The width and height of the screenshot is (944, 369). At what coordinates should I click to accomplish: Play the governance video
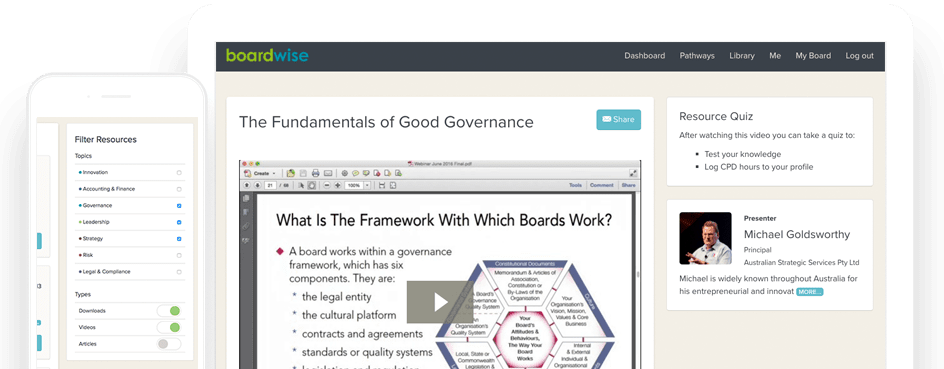click(x=440, y=302)
